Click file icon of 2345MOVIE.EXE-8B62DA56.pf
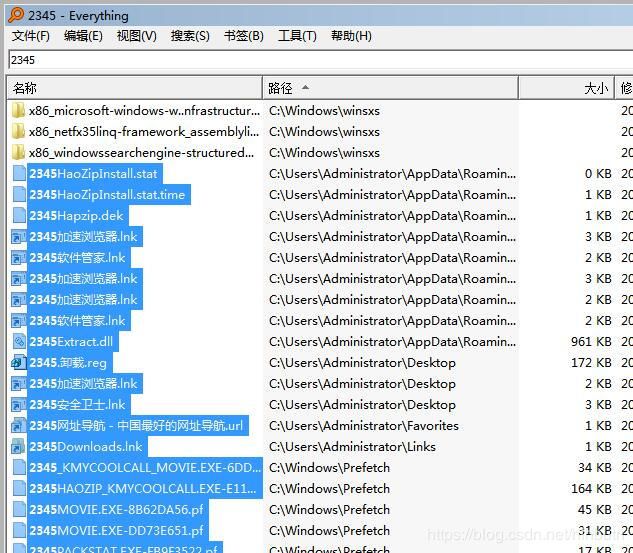The image size is (633, 553). [19, 509]
